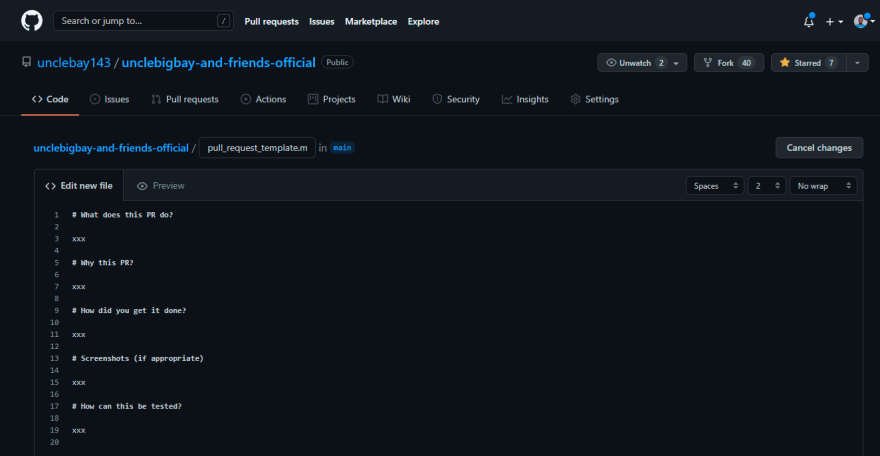Focus the Search or jump to field
Viewport: 880px width, 456px height.
pyautogui.click(x=143, y=21)
